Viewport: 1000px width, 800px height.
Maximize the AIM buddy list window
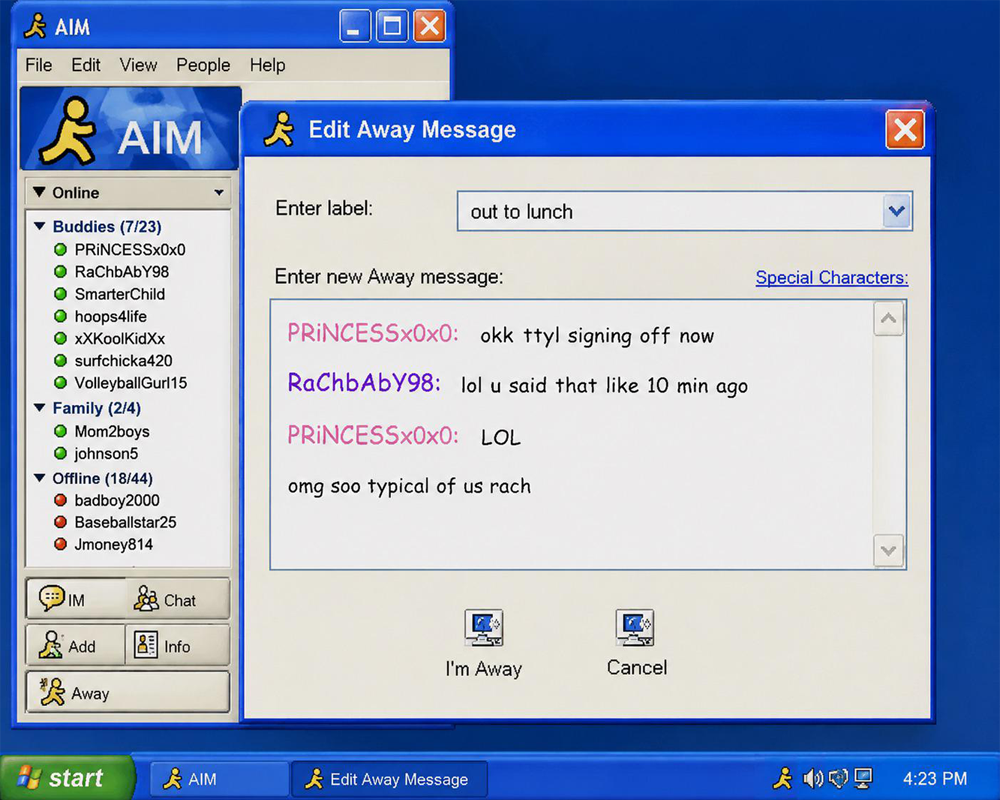pos(392,26)
